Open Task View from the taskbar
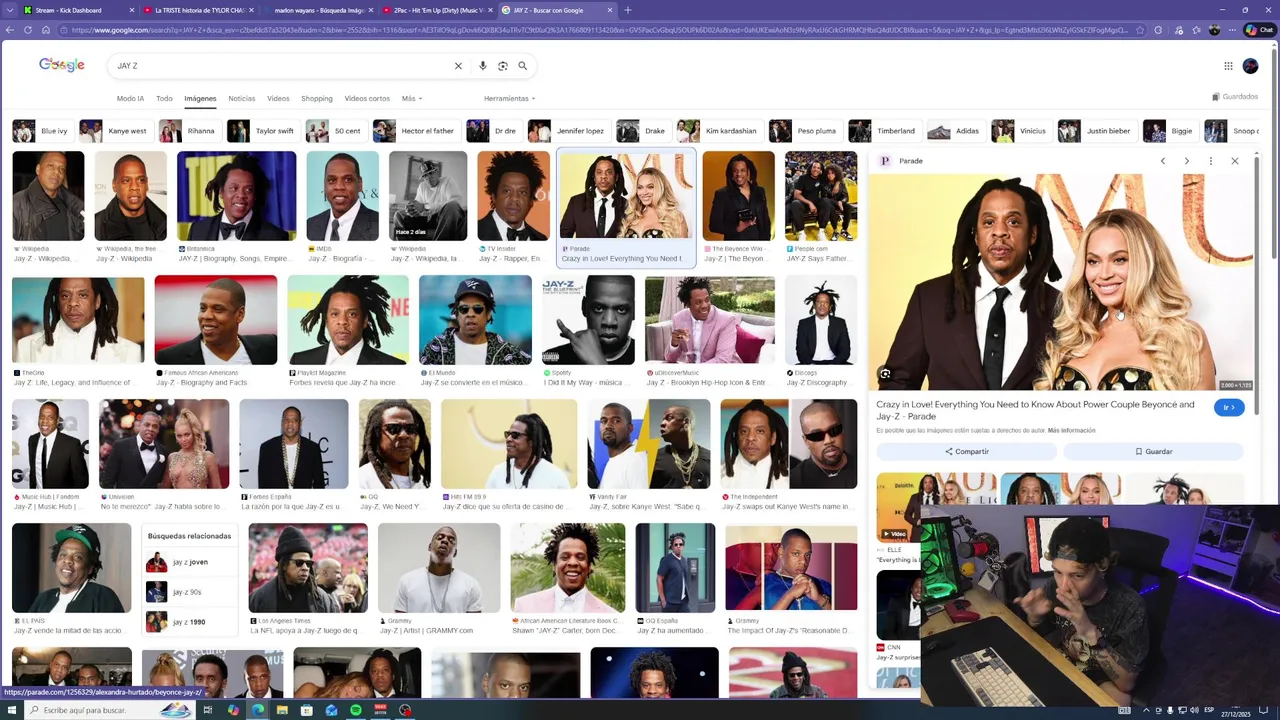This screenshot has height=720, width=1280. (x=208, y=710)
